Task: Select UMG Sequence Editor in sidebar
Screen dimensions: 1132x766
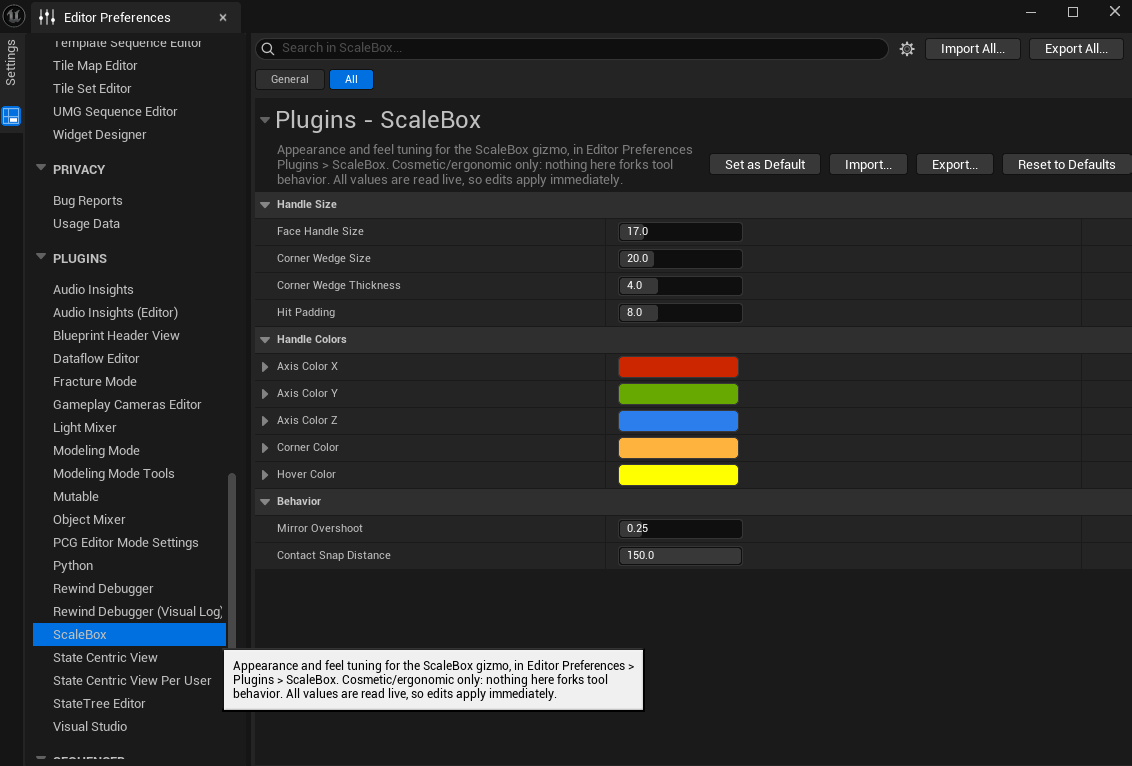Action: (x=115, y=112)
